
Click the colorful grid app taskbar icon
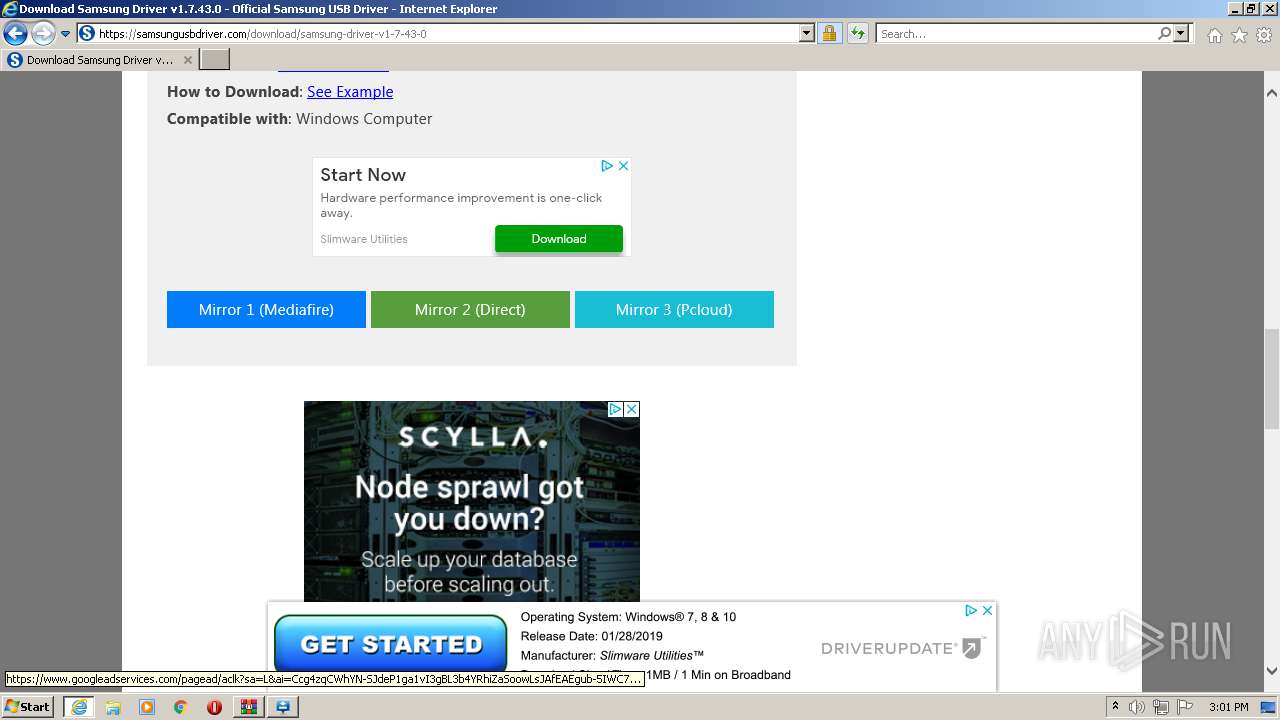point(248,707)
